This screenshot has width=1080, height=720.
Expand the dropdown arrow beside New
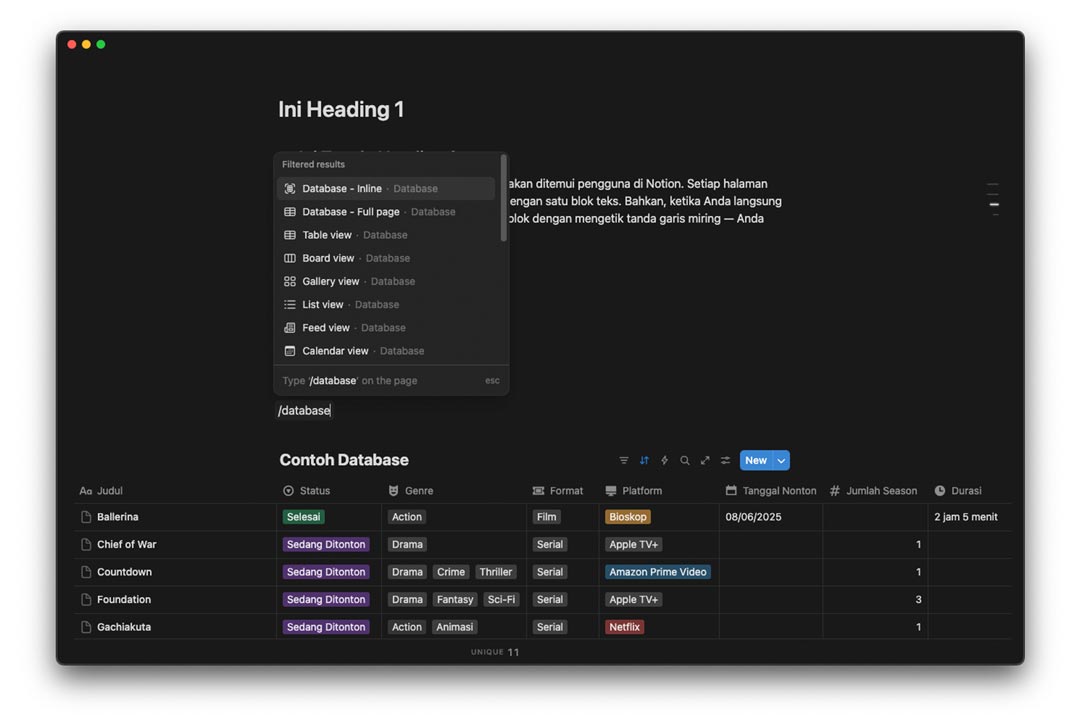click(x=782, y=460)
